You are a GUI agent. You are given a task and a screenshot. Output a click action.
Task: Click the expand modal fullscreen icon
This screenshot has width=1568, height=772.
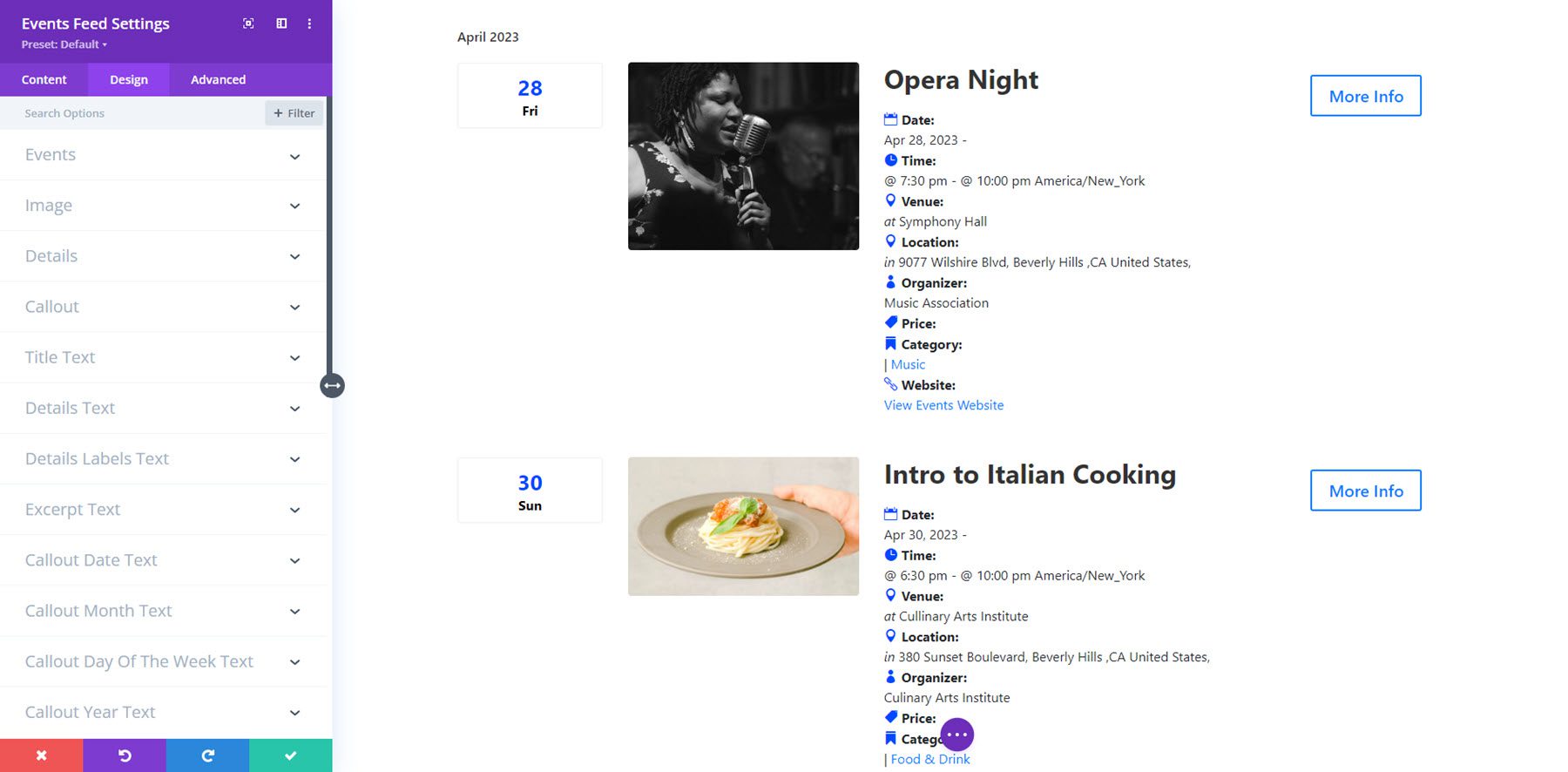pos(248,24)
